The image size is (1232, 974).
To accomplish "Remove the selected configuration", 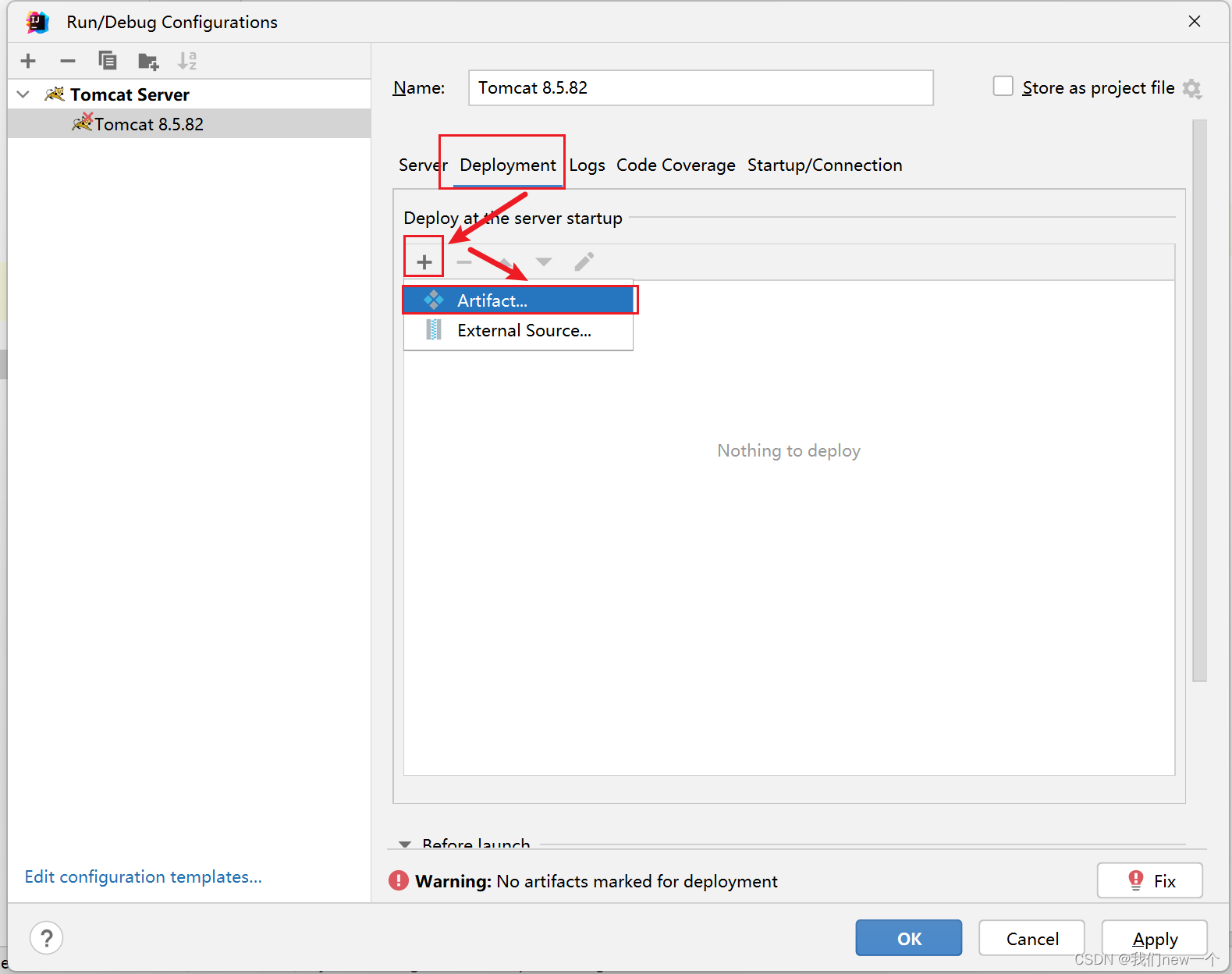I will pos(68,61).
